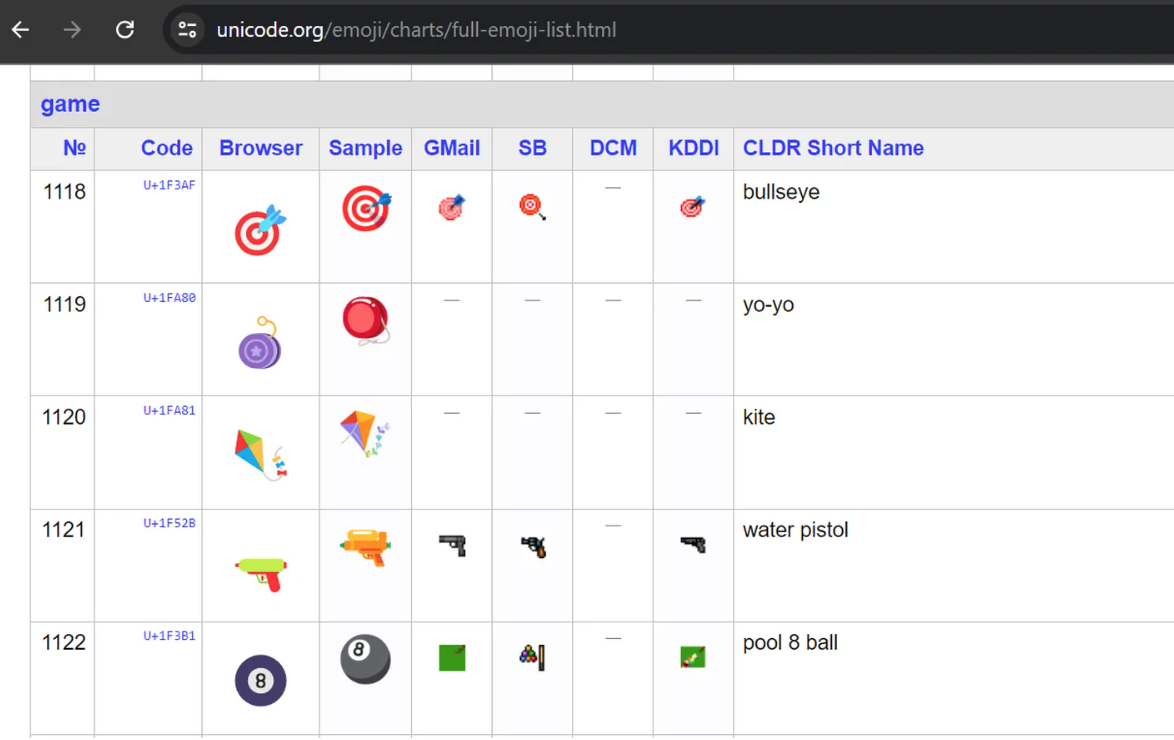
Task: Open the U+1F3AF code link
Action: click(x=169, y=185)
